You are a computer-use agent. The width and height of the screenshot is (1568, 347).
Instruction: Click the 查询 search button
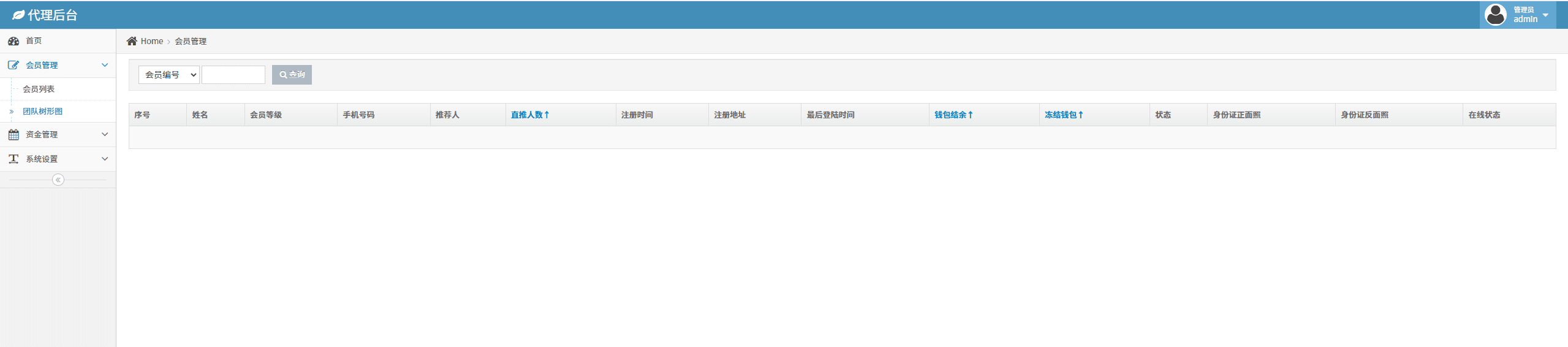[x=292, y=75]
